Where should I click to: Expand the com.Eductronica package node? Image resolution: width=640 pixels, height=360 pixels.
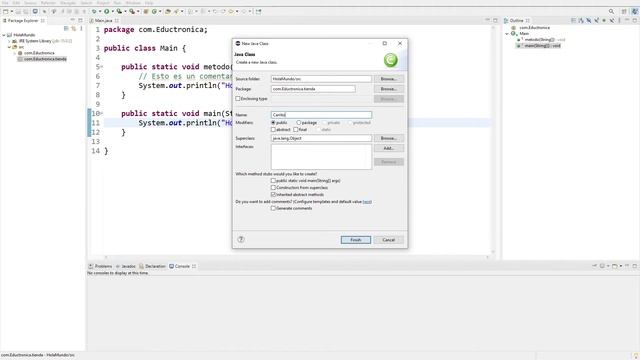point(15,53)
